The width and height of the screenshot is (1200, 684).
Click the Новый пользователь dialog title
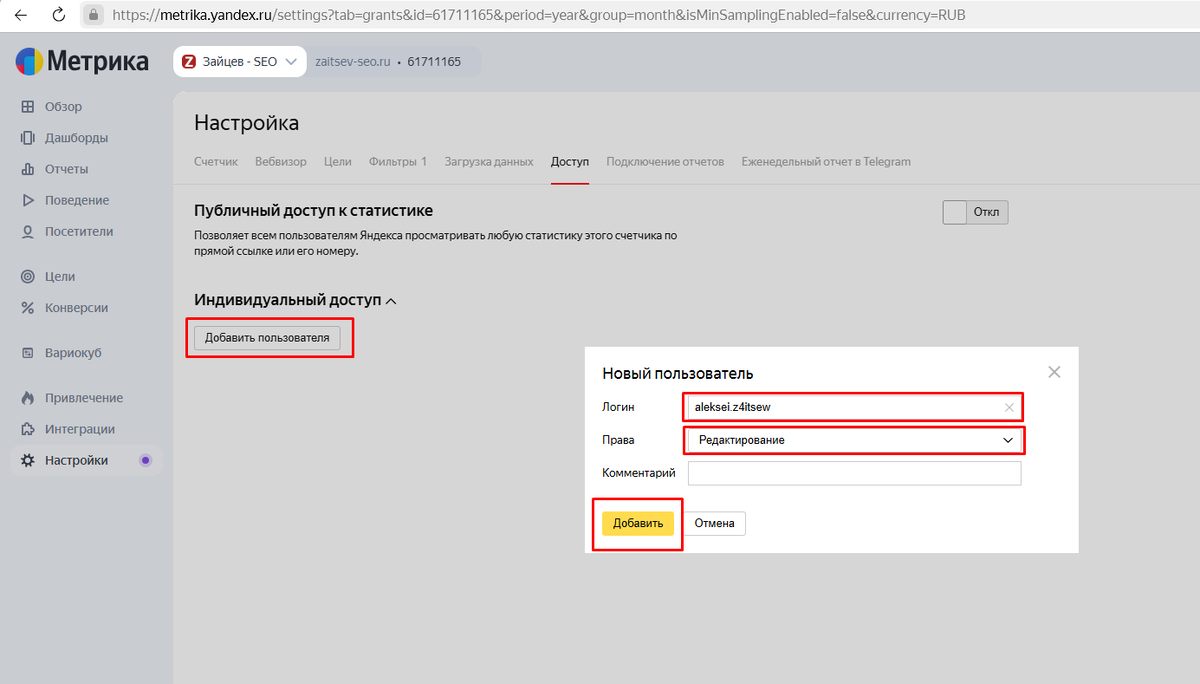[x=677, y=374]
